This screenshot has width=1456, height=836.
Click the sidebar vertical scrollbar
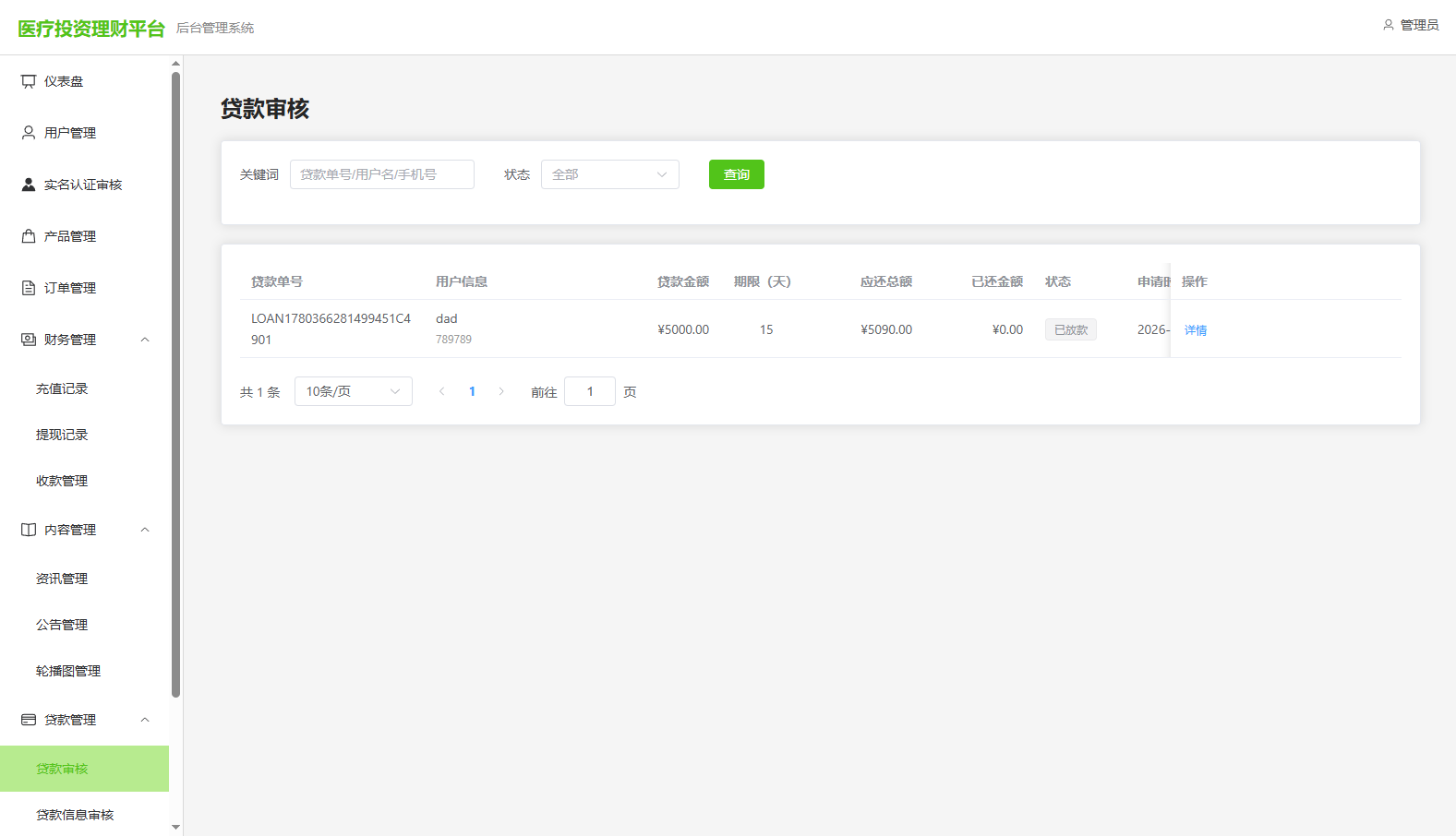(175, 385)
